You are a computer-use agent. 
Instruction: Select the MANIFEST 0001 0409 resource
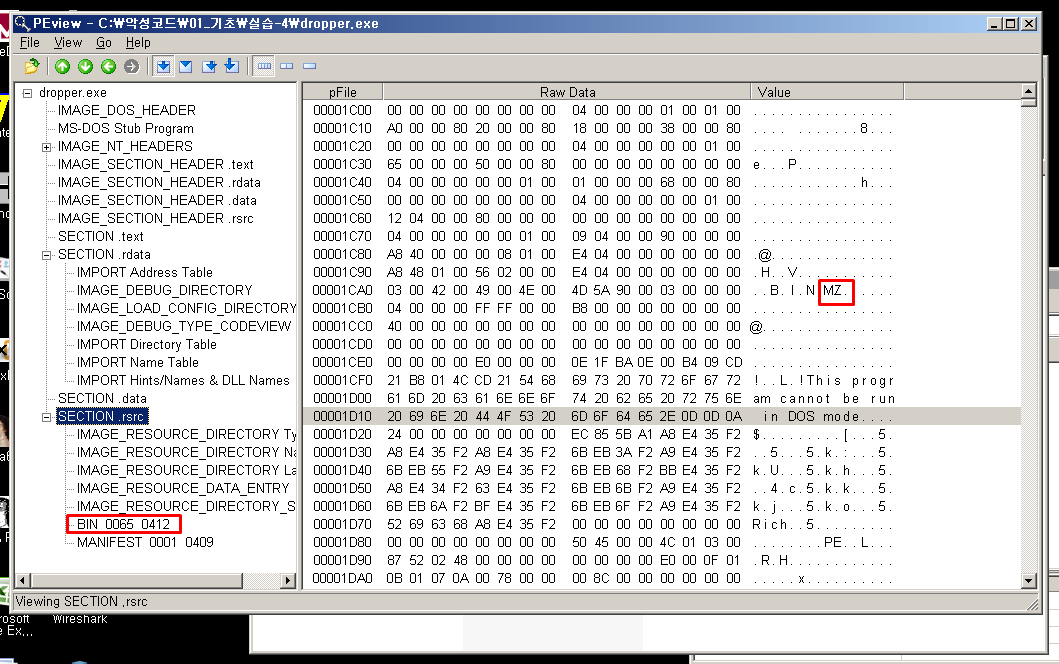(145, 542)
